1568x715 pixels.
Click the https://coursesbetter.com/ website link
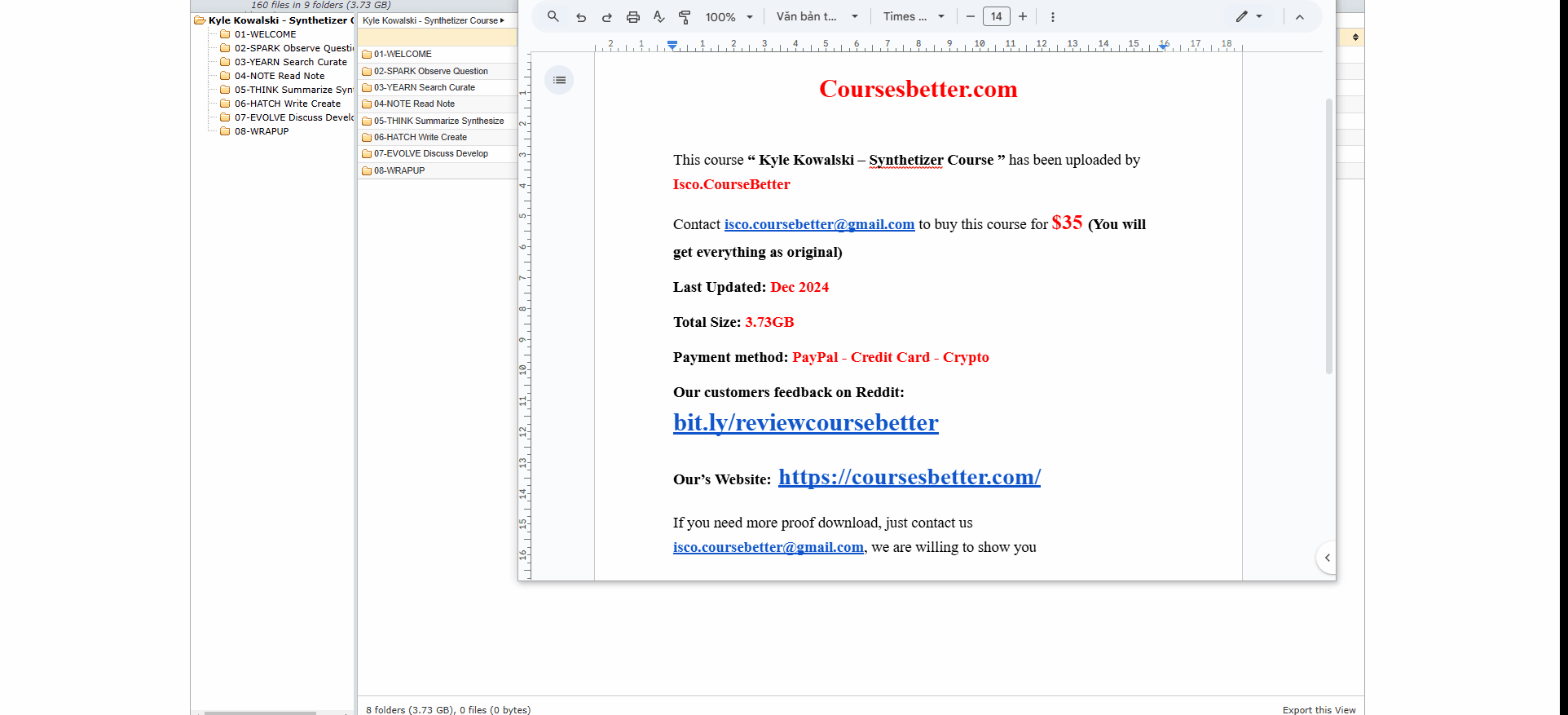909,477
